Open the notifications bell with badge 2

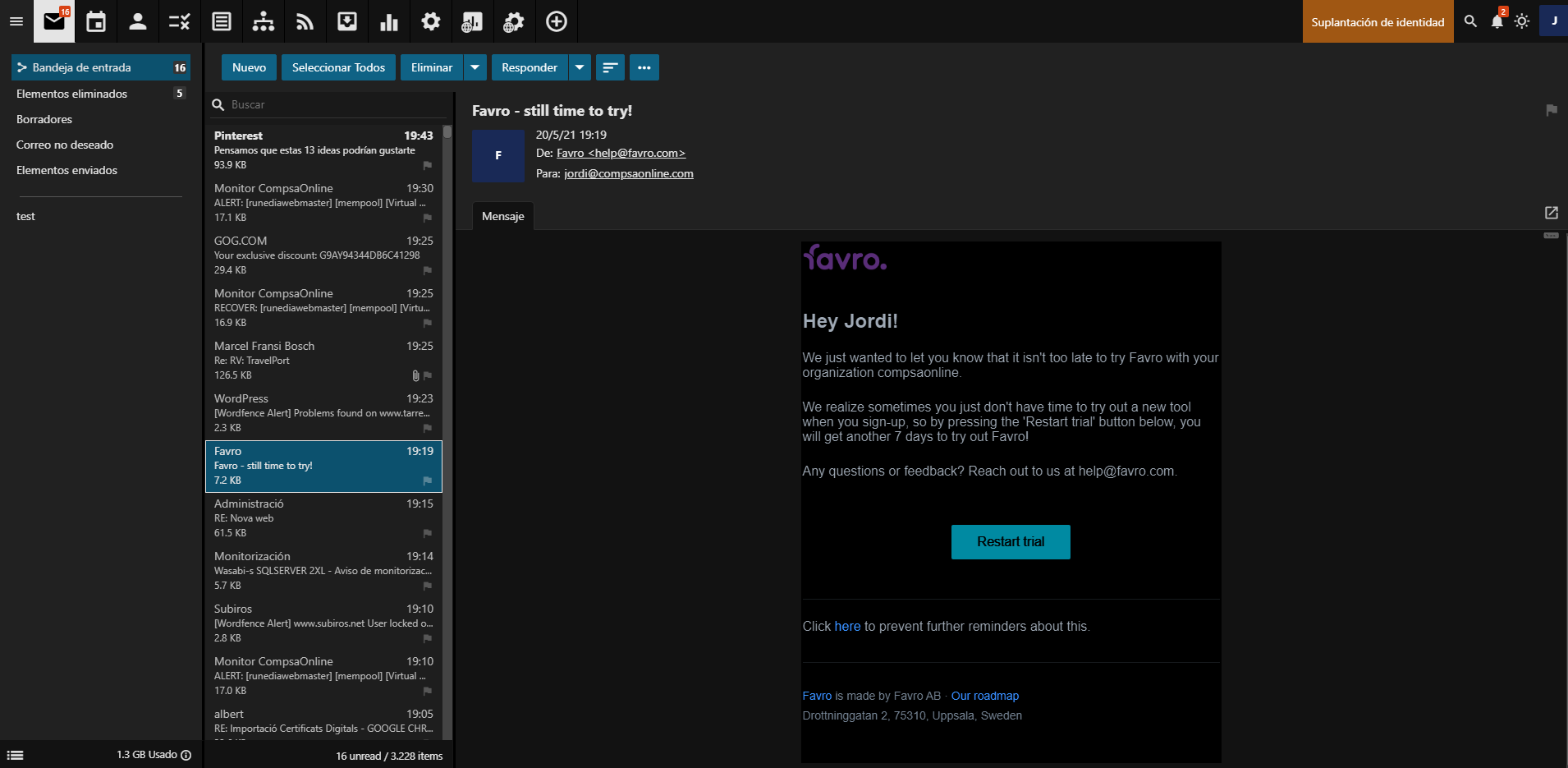pos(1497,21)
